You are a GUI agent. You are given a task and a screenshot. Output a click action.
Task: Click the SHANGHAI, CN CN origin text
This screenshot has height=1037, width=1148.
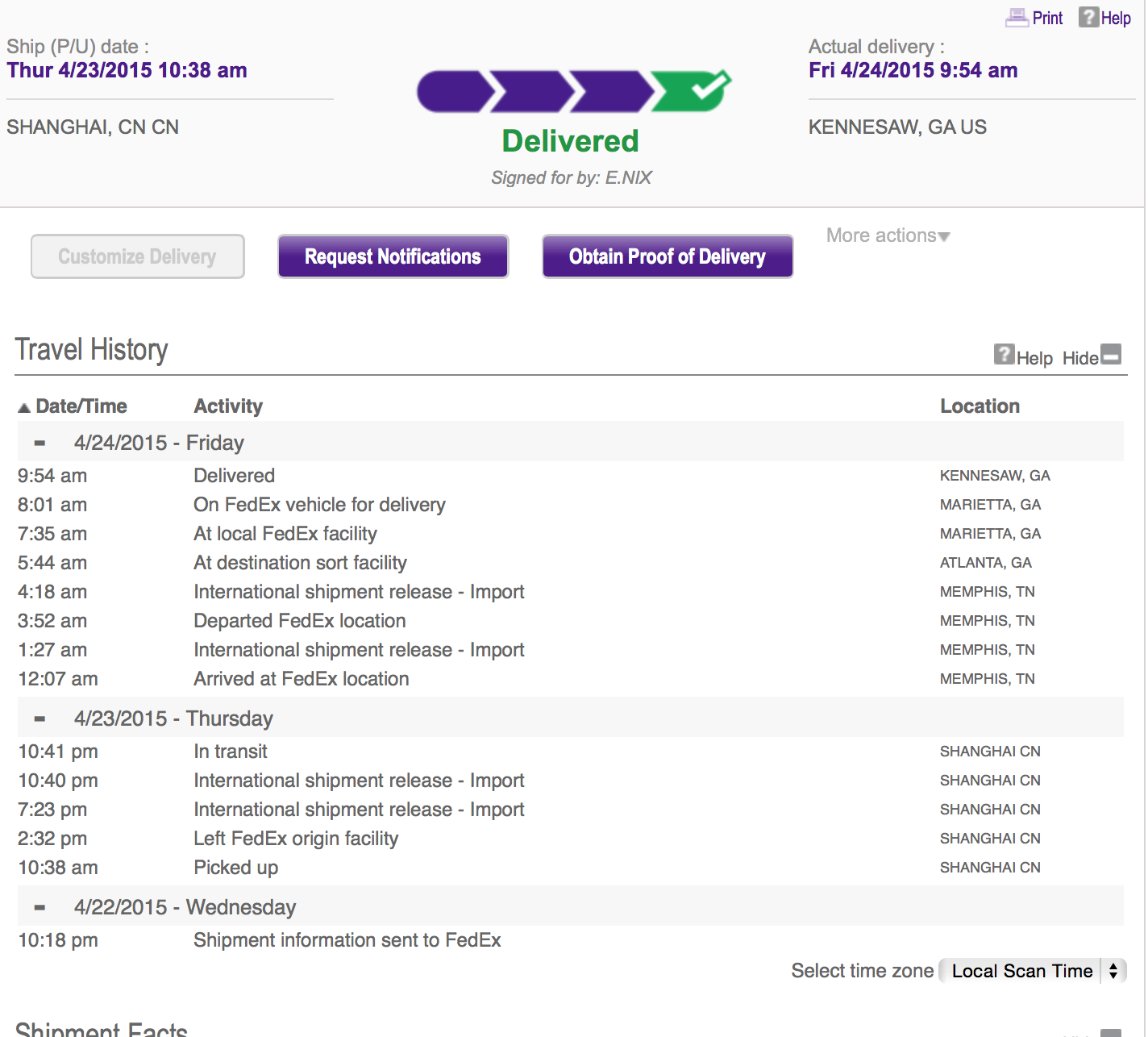click(x=93, y=127)
